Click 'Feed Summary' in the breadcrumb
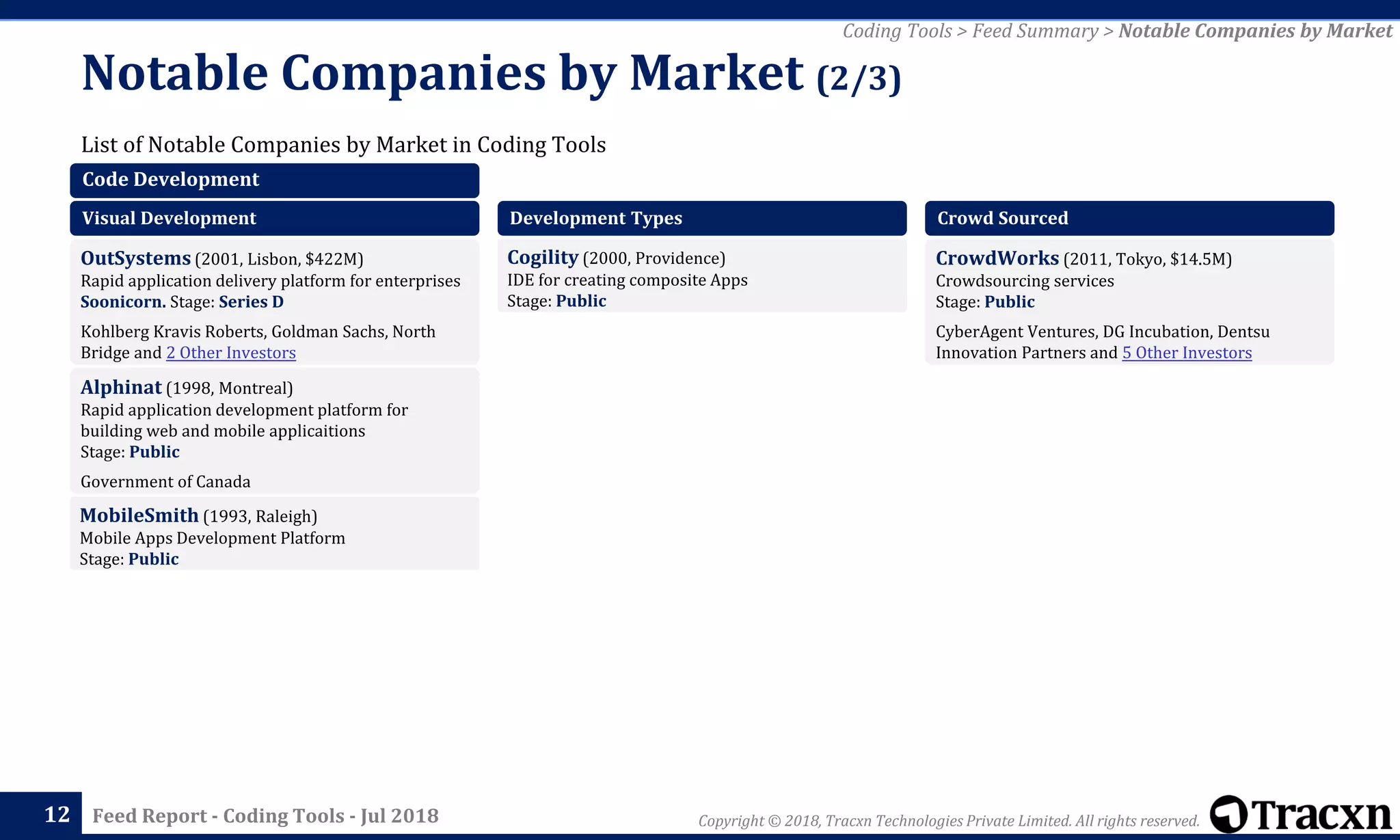Image resolution: width=1400 pixels, height=840 pixels. [1035, 31]
